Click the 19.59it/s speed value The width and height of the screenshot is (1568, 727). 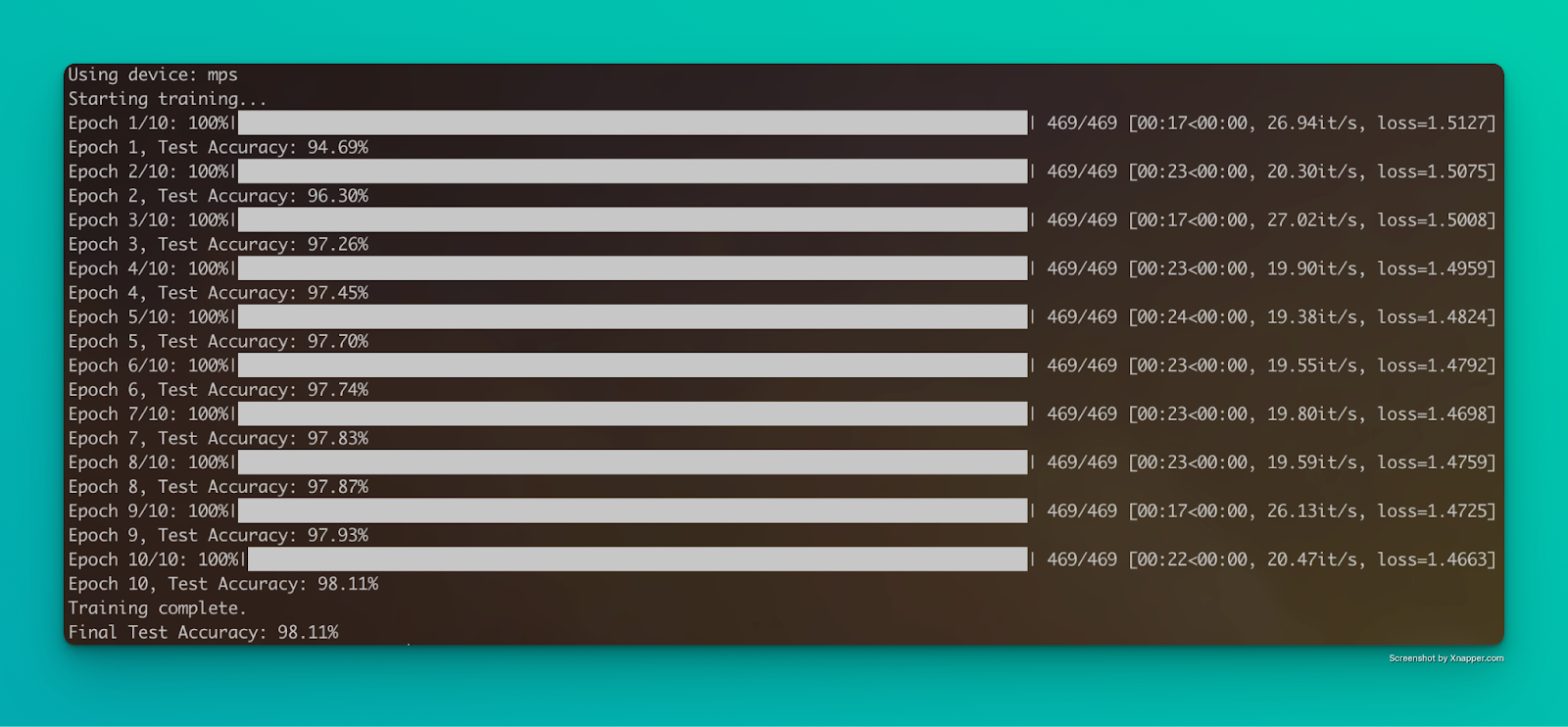pyautogui.click(x=1313, y=462)
